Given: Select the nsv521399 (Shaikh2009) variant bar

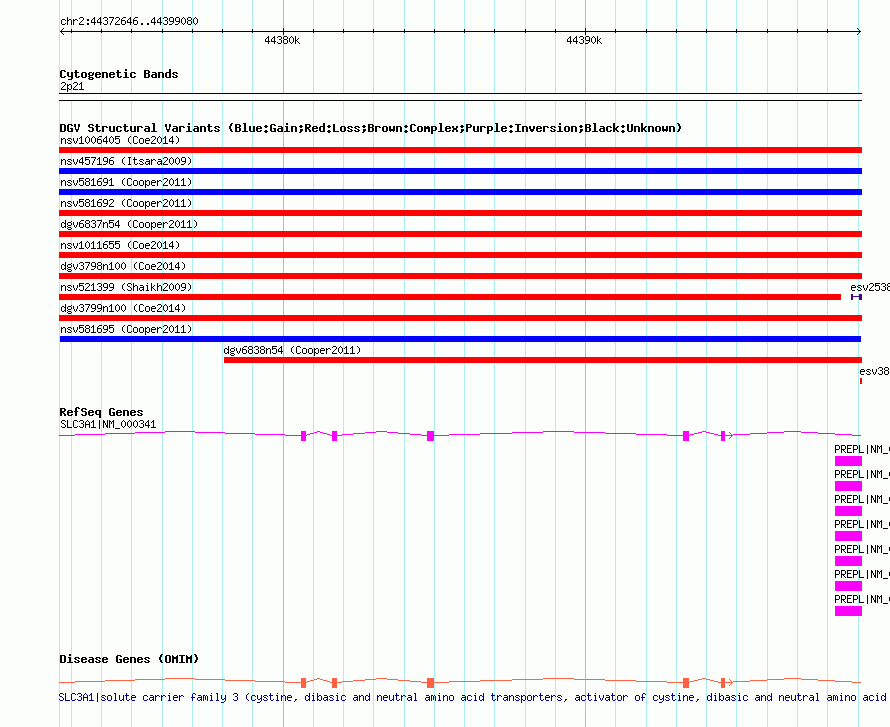Looking at the screenshot, I should click(x=450, y=297).
